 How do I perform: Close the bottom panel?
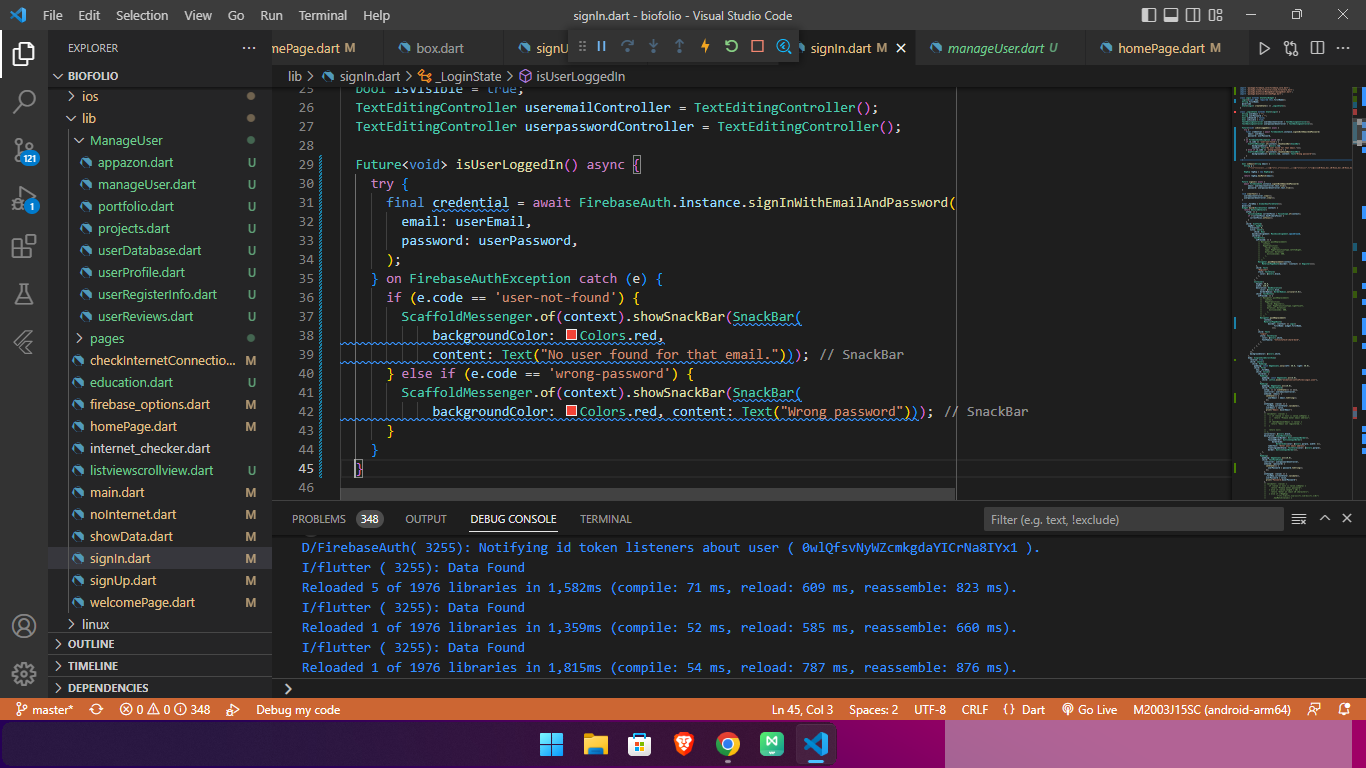pos(1347,519)
